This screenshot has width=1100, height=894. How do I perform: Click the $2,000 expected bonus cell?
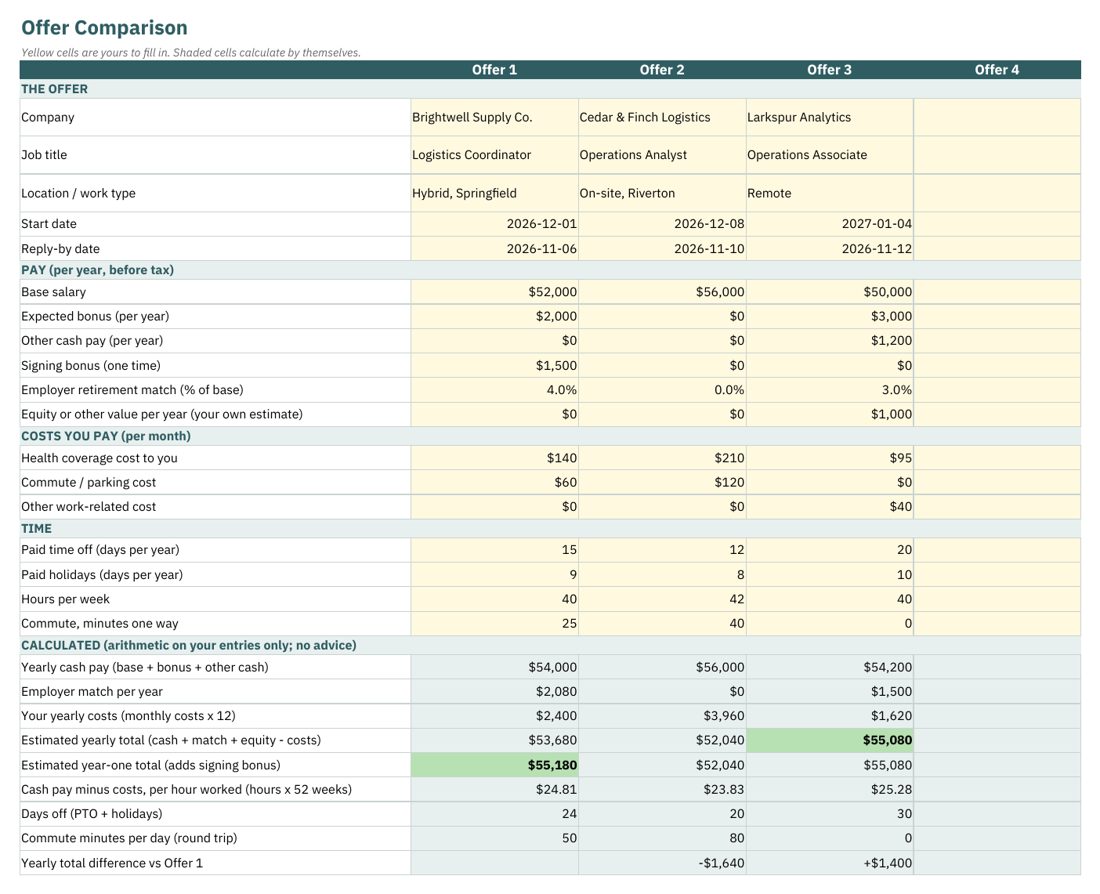[x=495, y=316]
